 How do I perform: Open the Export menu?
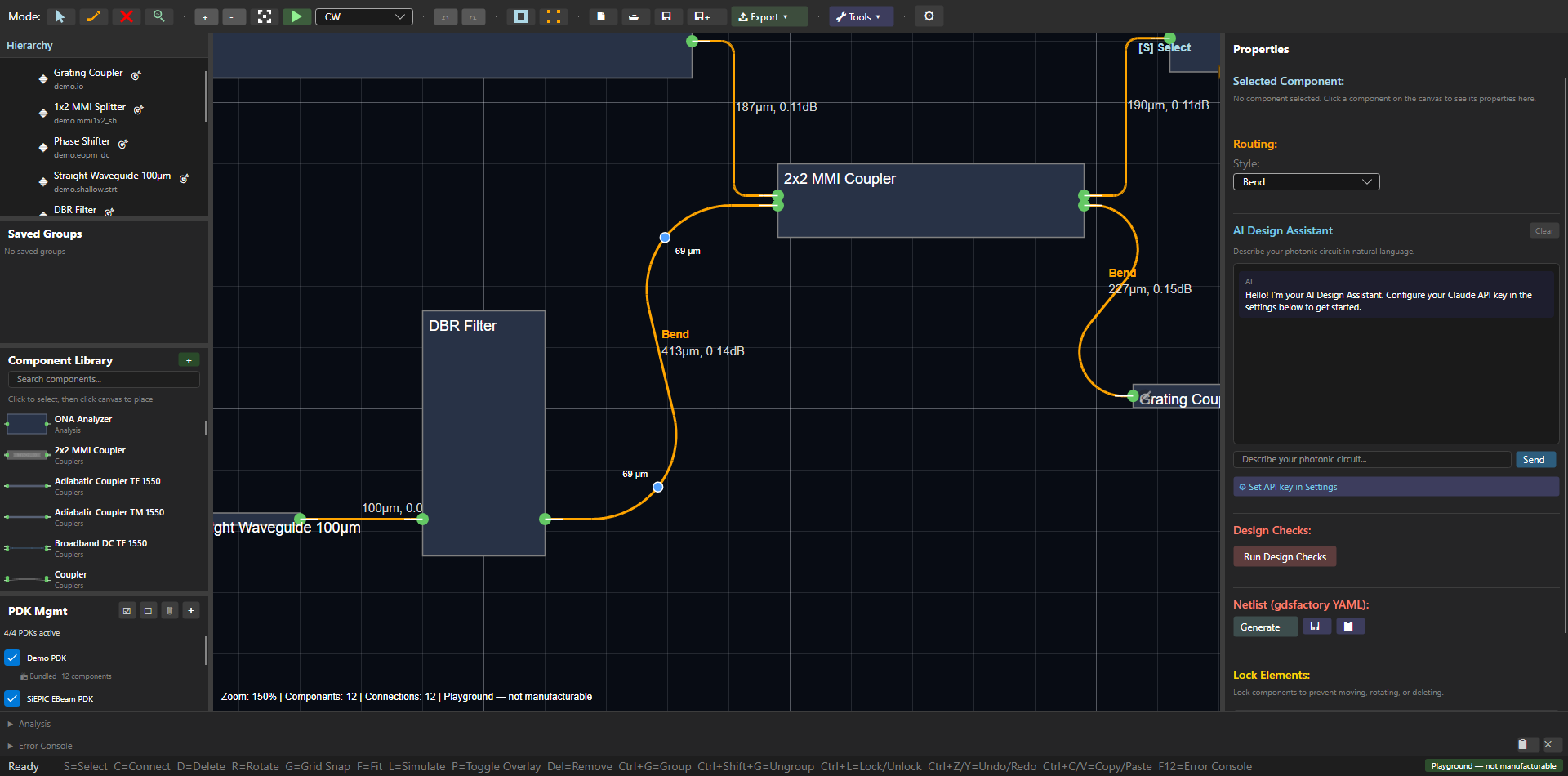click(768, 16)
